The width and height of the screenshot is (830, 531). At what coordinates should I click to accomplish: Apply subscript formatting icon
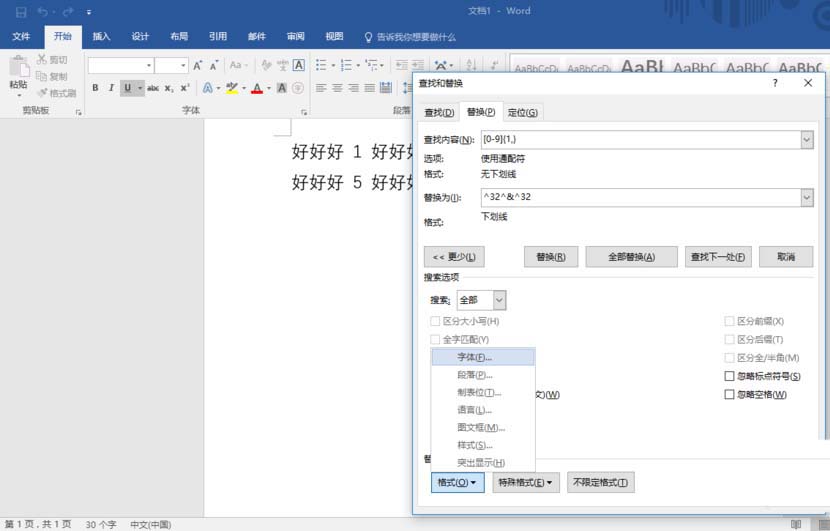(169, 88)
